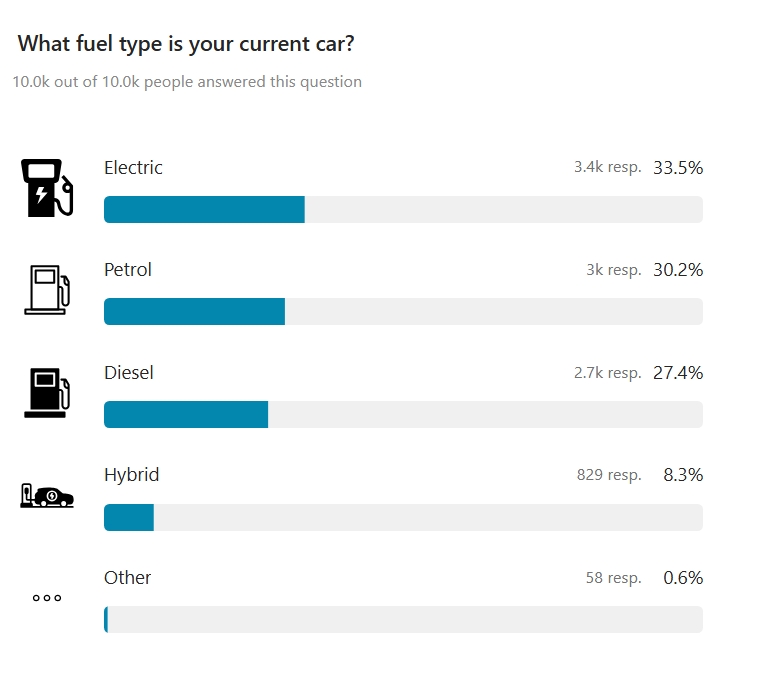Click the 829 resp. Hybrid count
Image resolution: width=783 pixels, height=680 pixels.
609,475
